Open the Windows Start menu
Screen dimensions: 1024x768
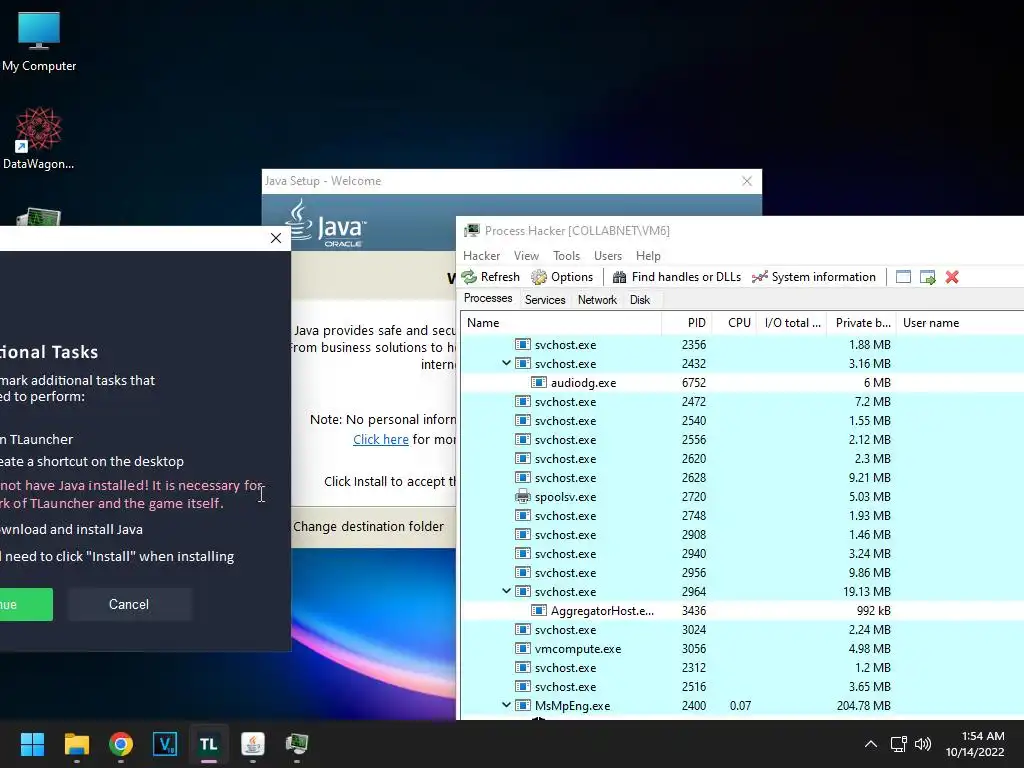(32, 744)
